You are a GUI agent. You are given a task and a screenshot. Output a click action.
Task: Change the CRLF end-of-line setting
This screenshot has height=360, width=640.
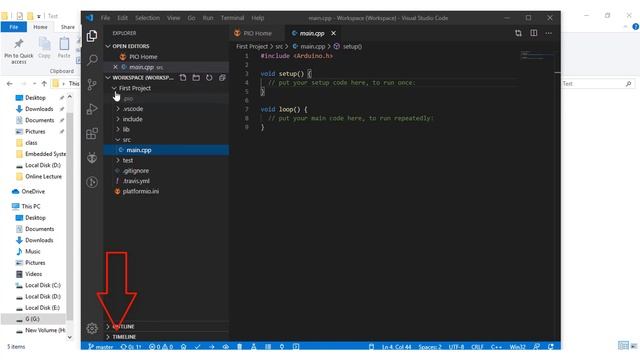477,347
